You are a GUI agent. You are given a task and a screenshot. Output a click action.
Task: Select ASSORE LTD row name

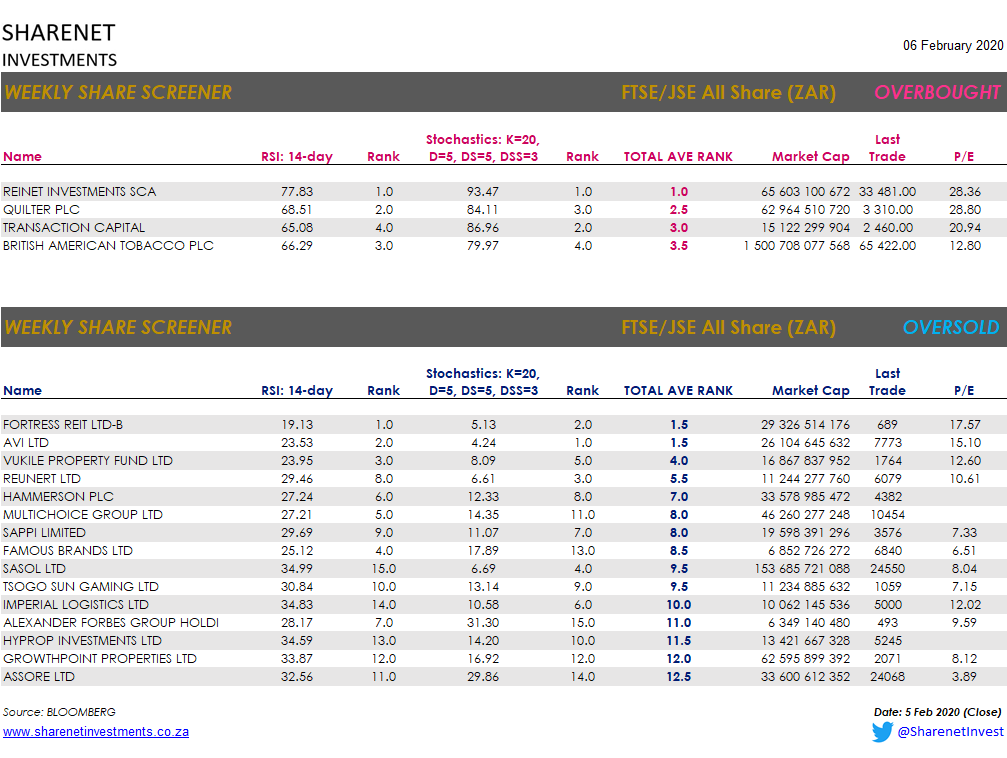39,676
